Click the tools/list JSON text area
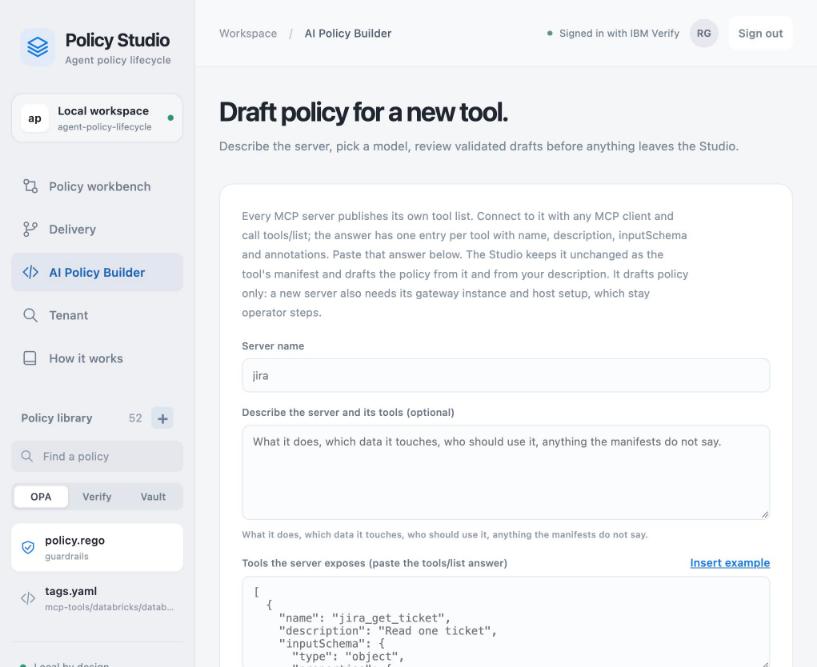 pos(505,622)
